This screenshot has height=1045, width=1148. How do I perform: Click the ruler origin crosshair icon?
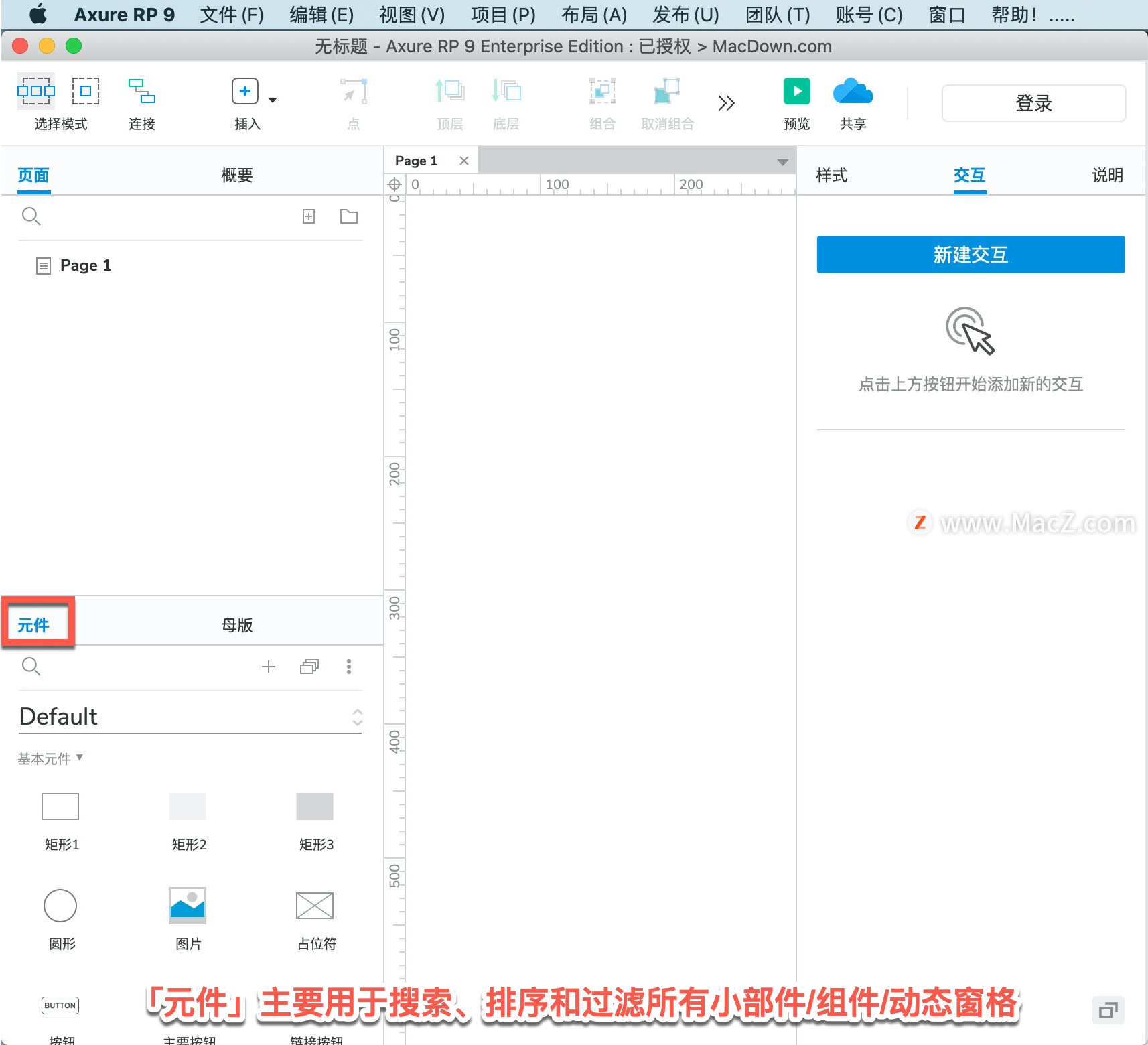(394, 184)
